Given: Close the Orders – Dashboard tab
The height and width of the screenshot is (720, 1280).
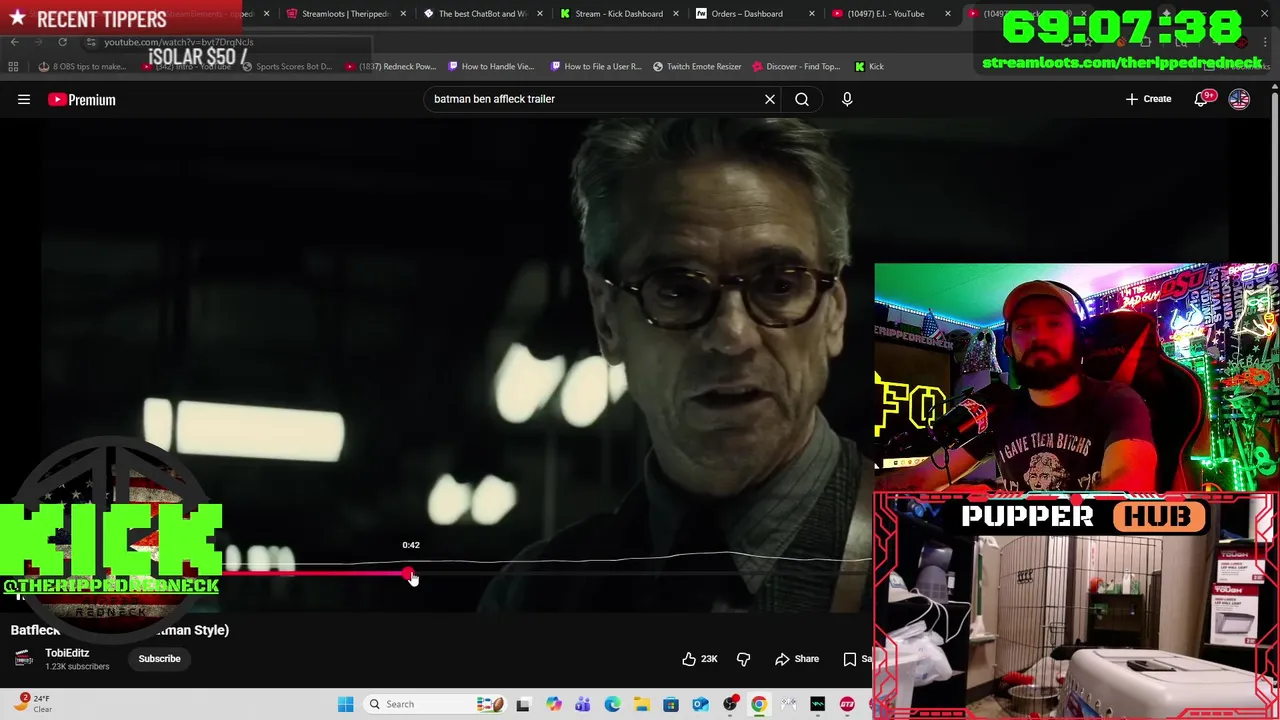Looking at the screenshot, I should 811,14.
